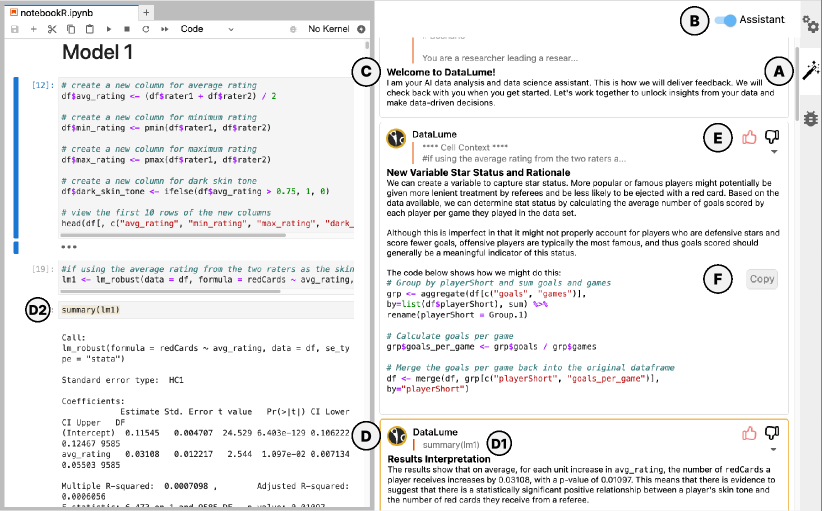Click the horizontal scrollbar under cell 12
The image size is (830, 511).
coord(173,235)
